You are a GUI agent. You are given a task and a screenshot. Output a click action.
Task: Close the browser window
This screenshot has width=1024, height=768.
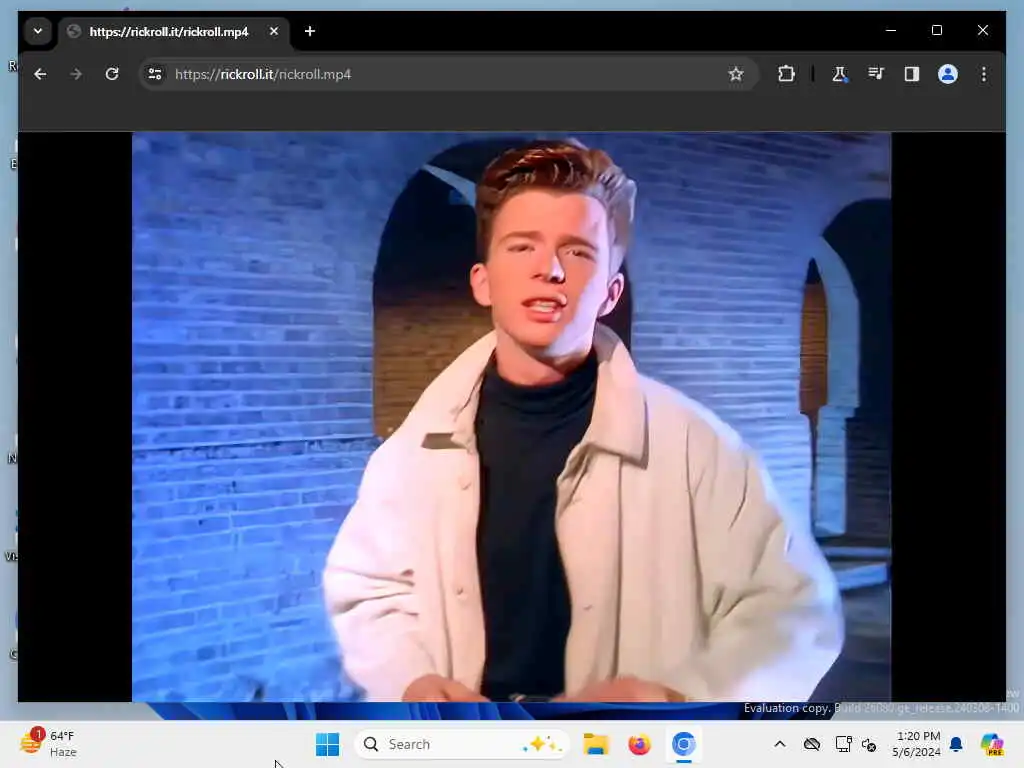coord(982,30)
